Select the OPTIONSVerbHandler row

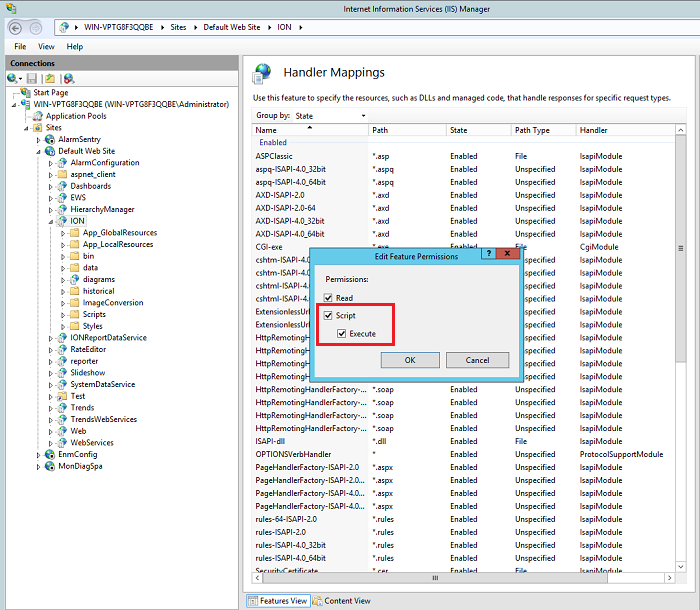tap(463, 454)
